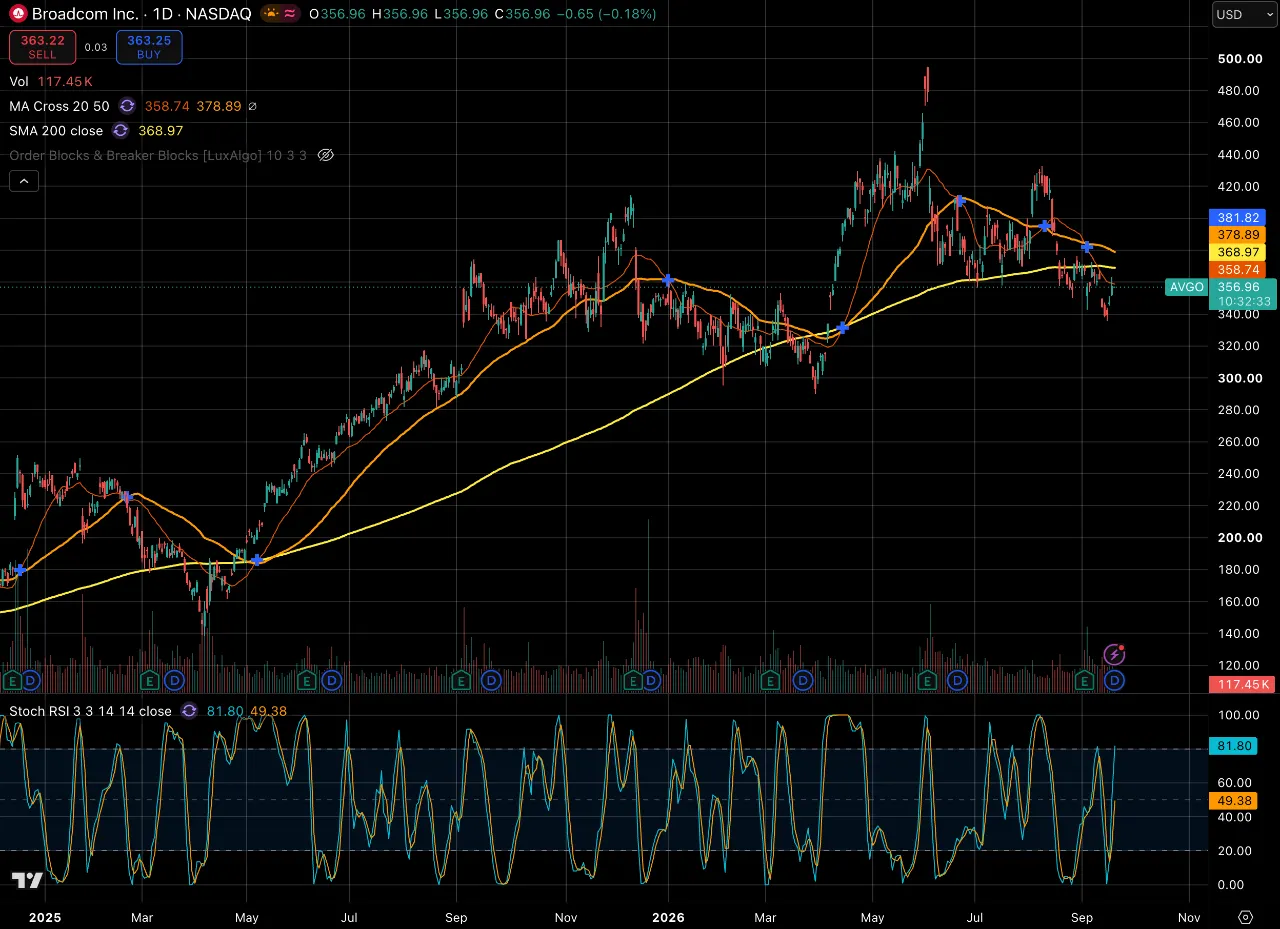Viewport: 1280px width, 929px height.
Task: Click the 378.89 value in MA Cross legend
Action: [219, 106]
